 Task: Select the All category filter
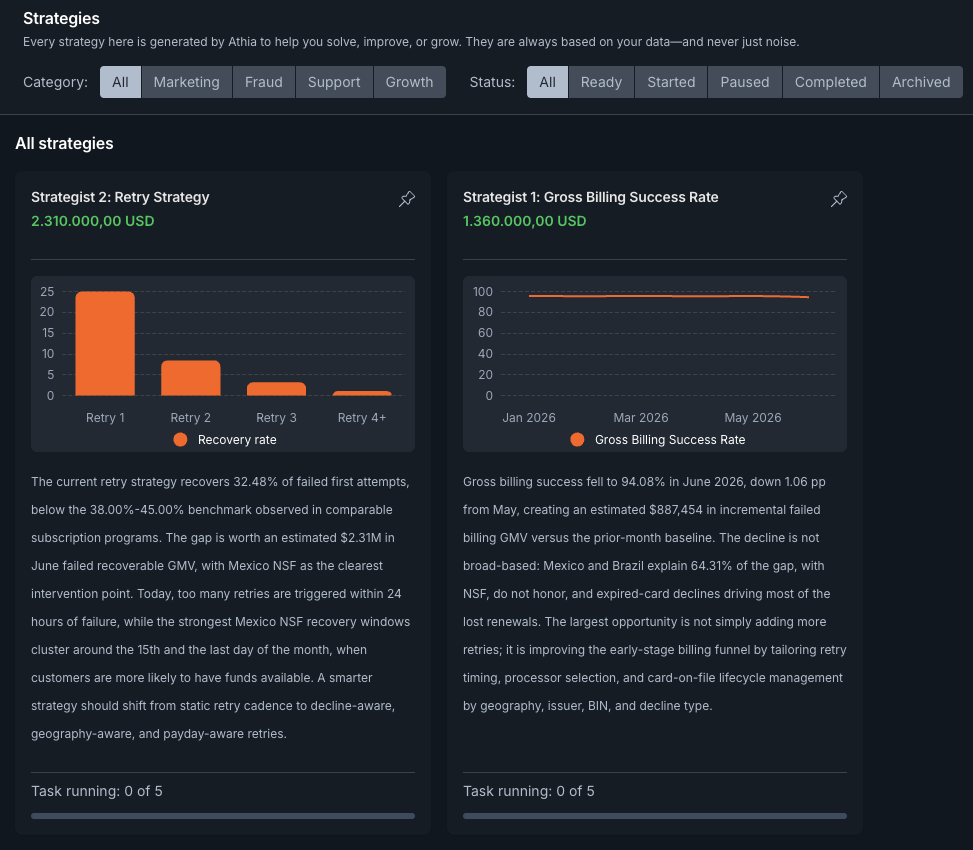coord(120,82)
